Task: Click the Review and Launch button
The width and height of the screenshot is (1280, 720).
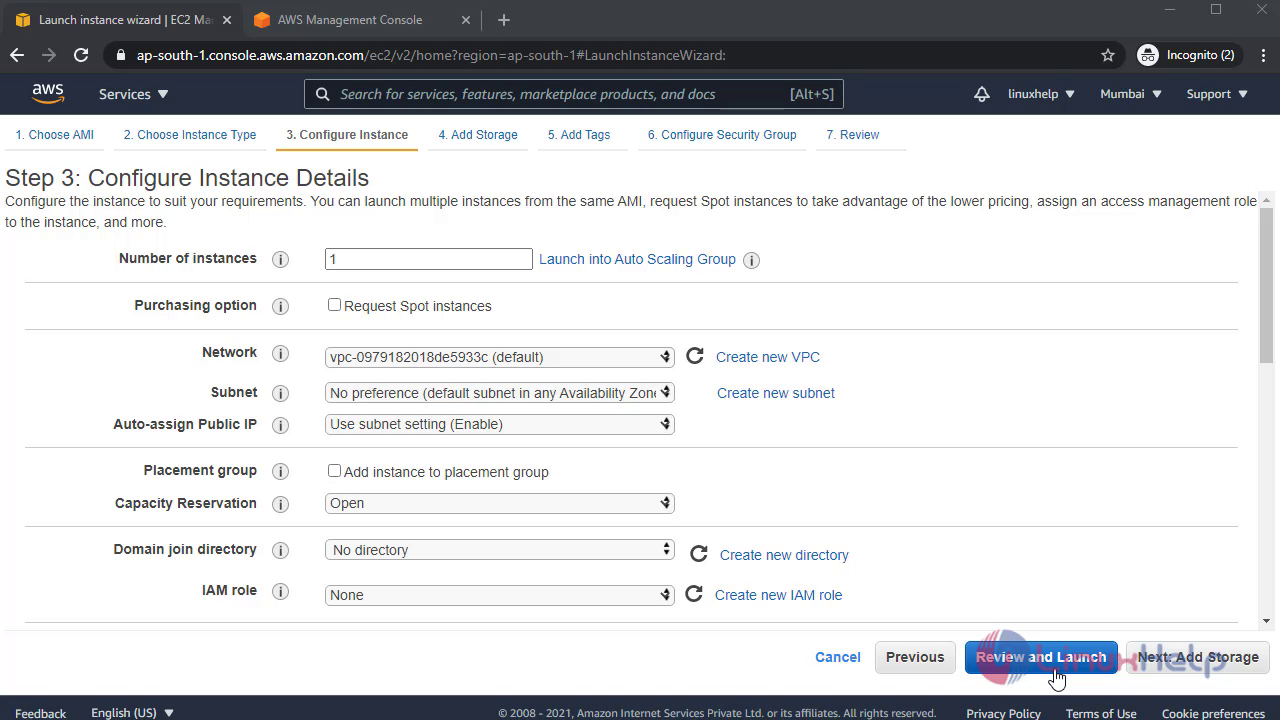Action: point(1041,657)
